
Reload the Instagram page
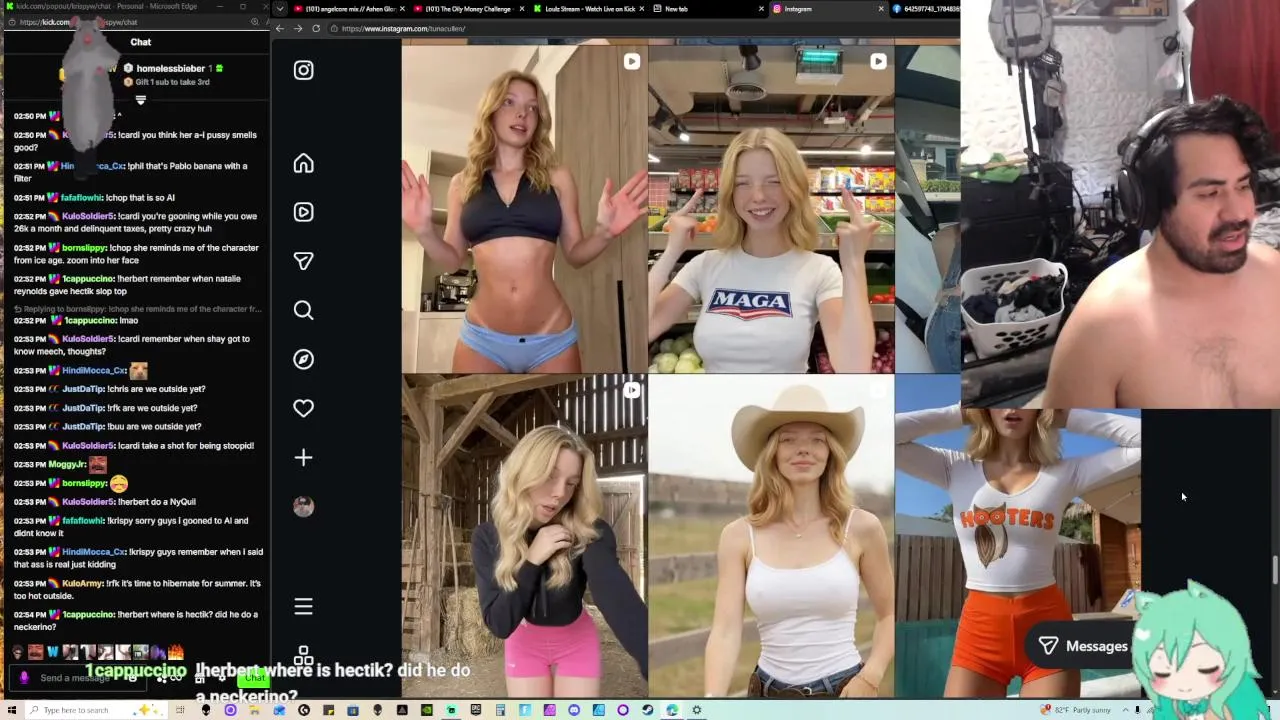pos(316,28)
